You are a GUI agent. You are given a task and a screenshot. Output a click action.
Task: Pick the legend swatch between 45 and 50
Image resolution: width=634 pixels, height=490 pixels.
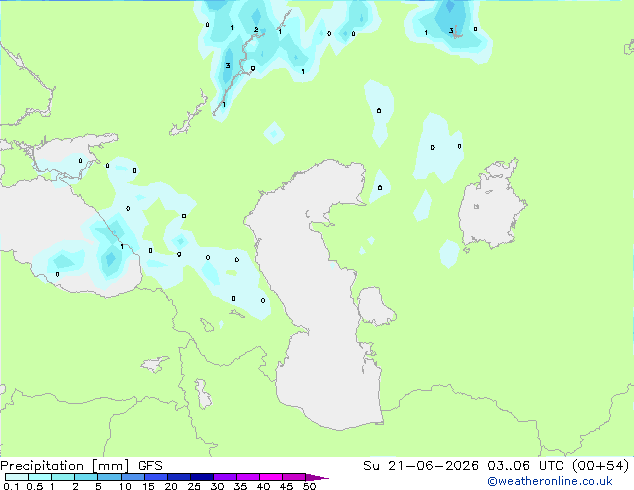[x=294, y=477]
